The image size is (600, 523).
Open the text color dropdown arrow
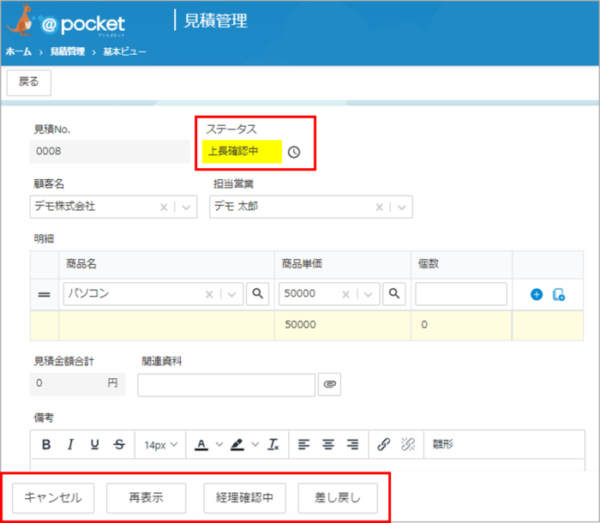click(219, 445)
